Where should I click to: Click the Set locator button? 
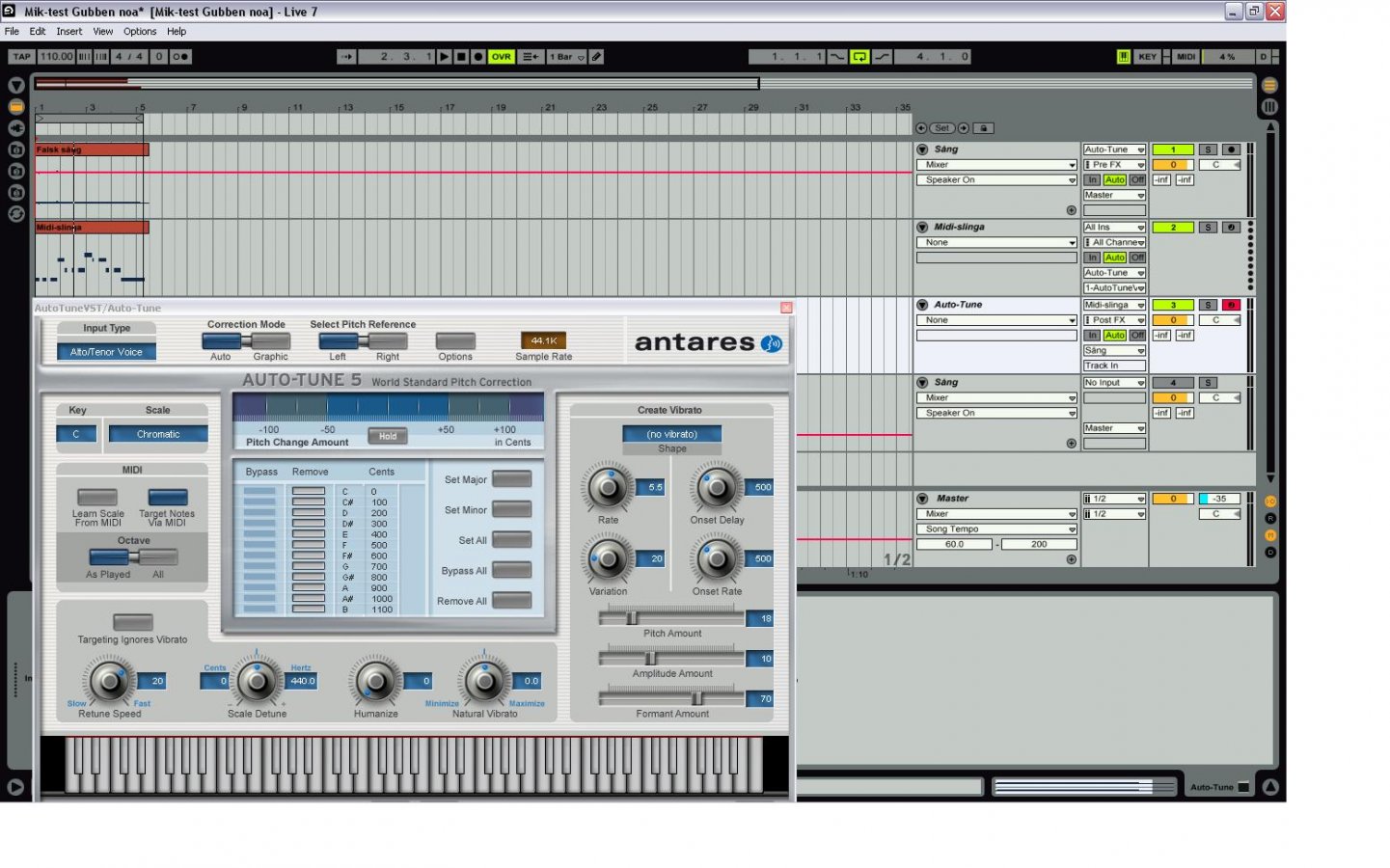pyautogui.click(x=941, y=128)
